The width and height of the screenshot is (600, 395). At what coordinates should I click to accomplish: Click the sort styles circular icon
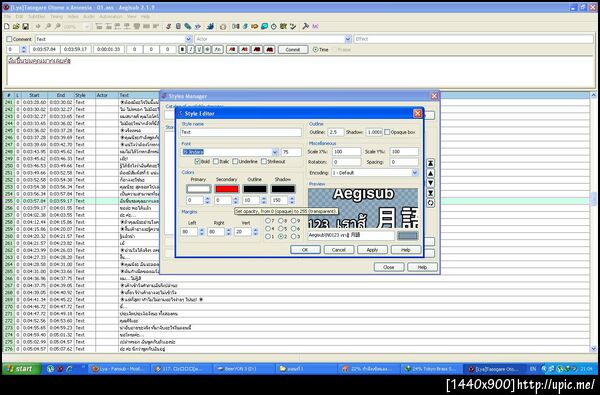pos(430,203)
